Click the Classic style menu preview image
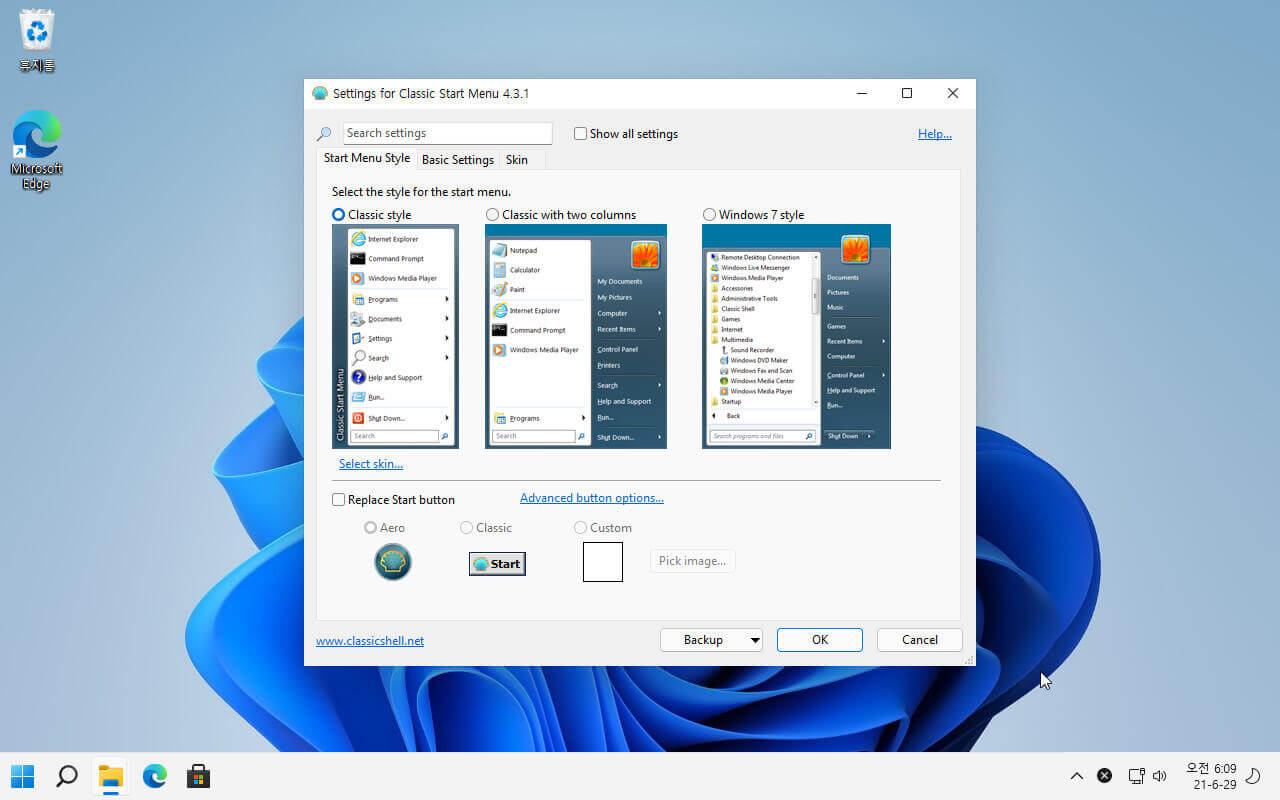 (x=395, y=336)
